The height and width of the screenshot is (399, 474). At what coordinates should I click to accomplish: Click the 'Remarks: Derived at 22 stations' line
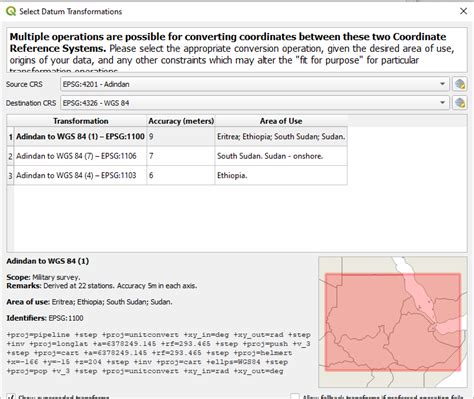[102, 286]
